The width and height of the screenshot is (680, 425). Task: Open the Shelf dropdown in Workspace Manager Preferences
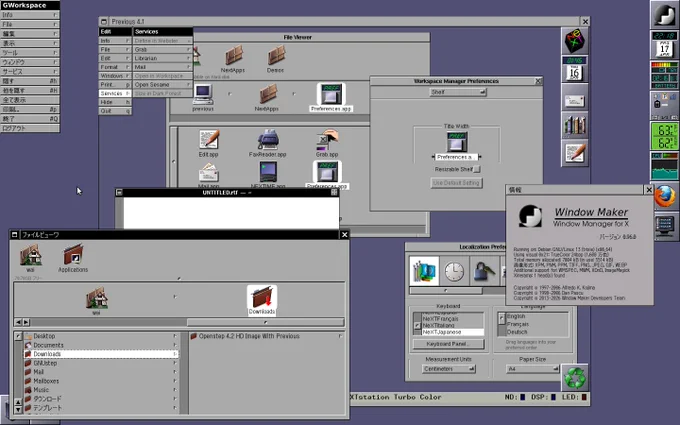(458, 92)
